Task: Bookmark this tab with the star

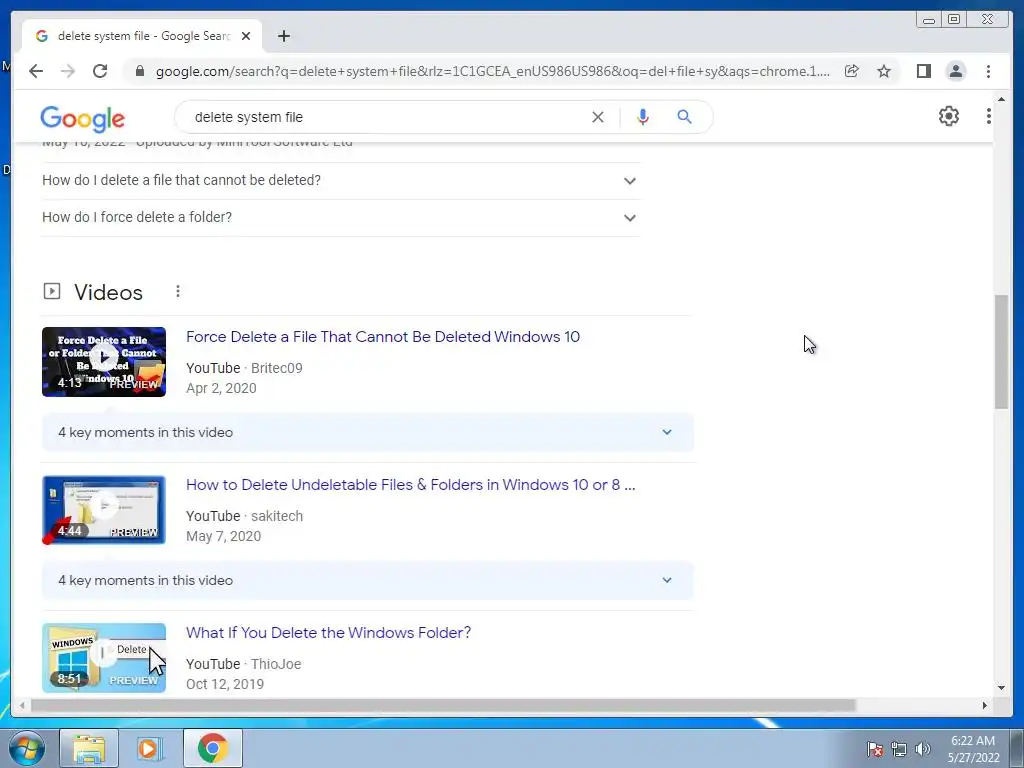Action: tap(884, 71)
